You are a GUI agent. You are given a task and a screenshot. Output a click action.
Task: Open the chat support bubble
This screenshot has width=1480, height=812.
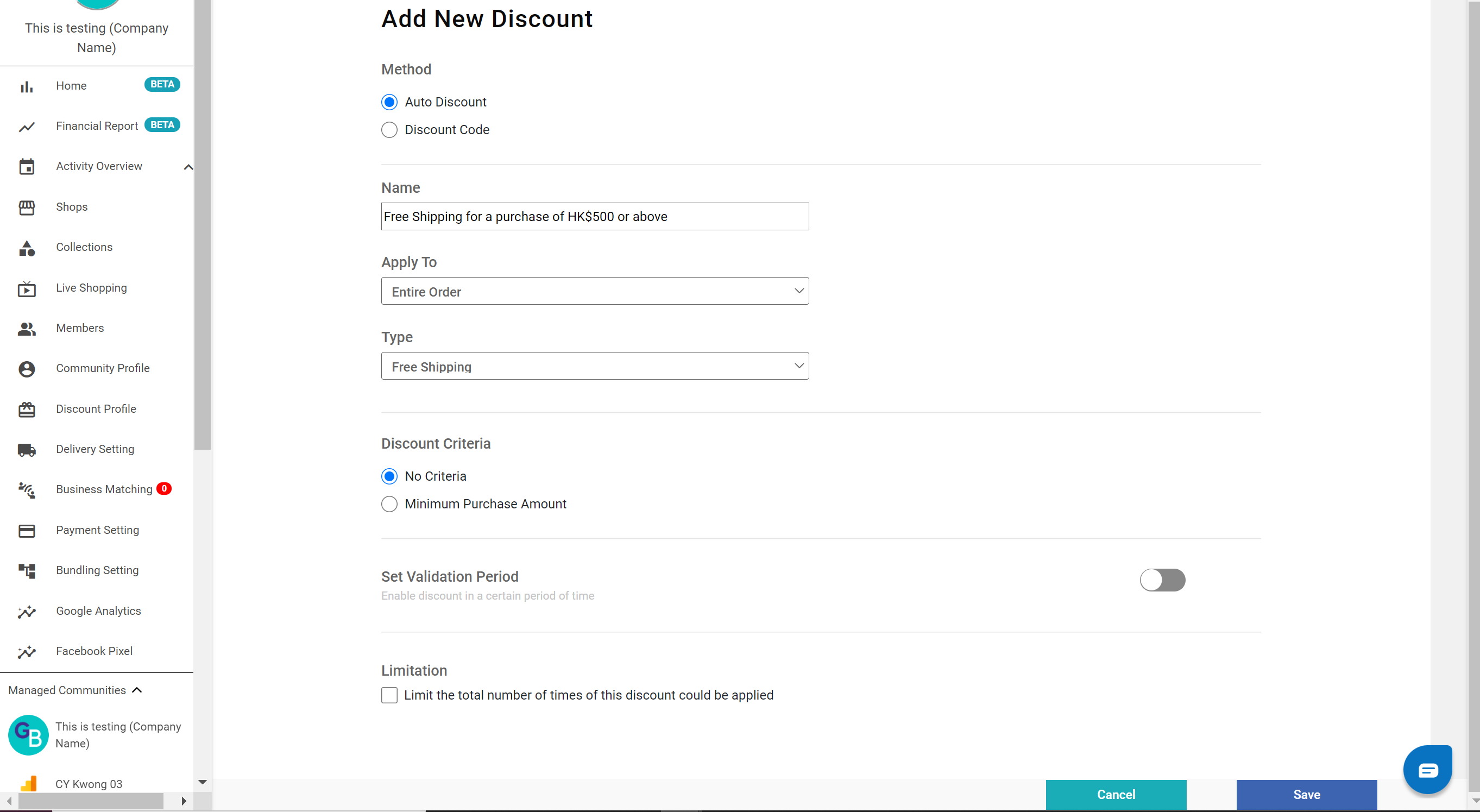(x=1427, y=770)
